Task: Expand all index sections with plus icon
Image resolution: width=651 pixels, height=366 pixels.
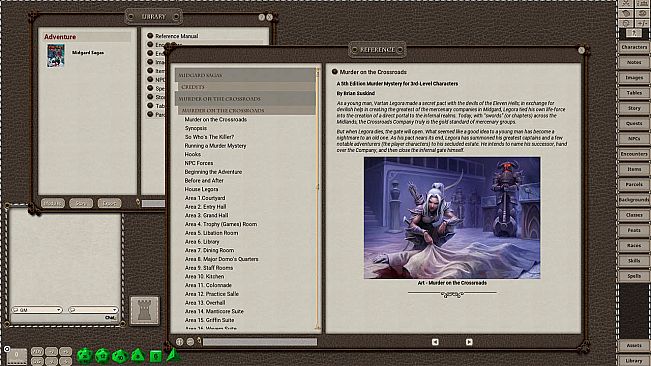Action: [x=179, y=342]
